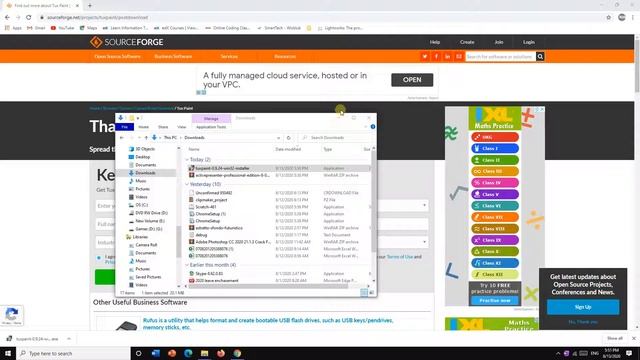Open the Rufus utility link
Image resolution: width=640 pixels, height=360 pixels.
tap(267, 324)
